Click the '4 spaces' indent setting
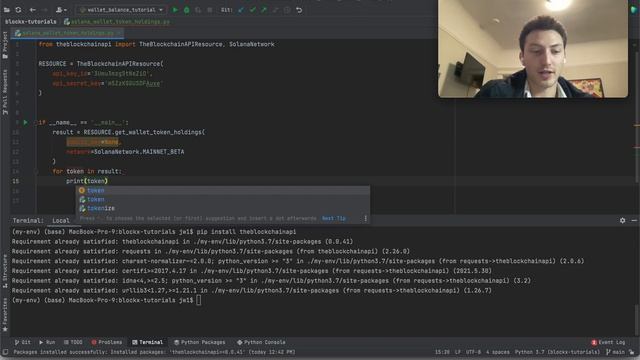This screenshot has height=360, width=640. [x=498, y=352]
